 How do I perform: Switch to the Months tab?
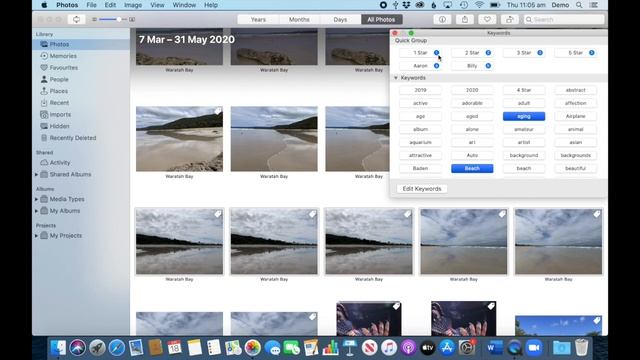[x=299, y=19]
